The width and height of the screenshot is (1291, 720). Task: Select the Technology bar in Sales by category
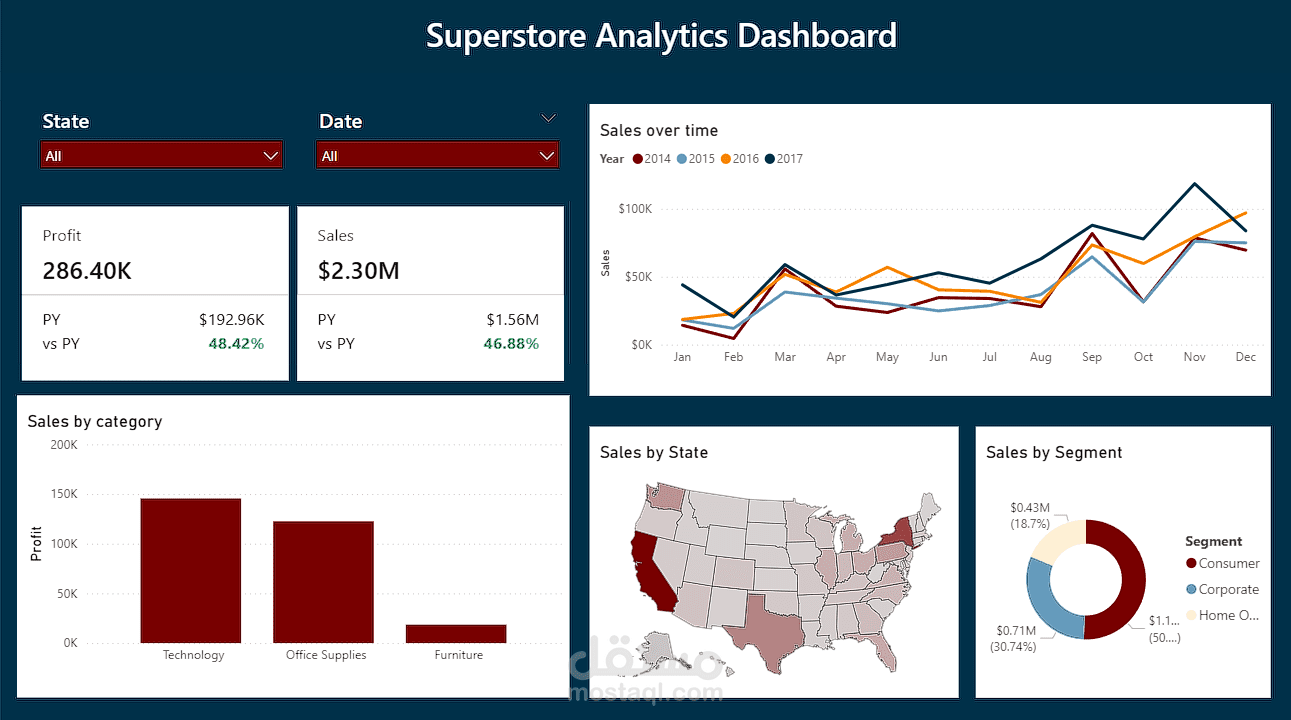[x=191, y=568]
